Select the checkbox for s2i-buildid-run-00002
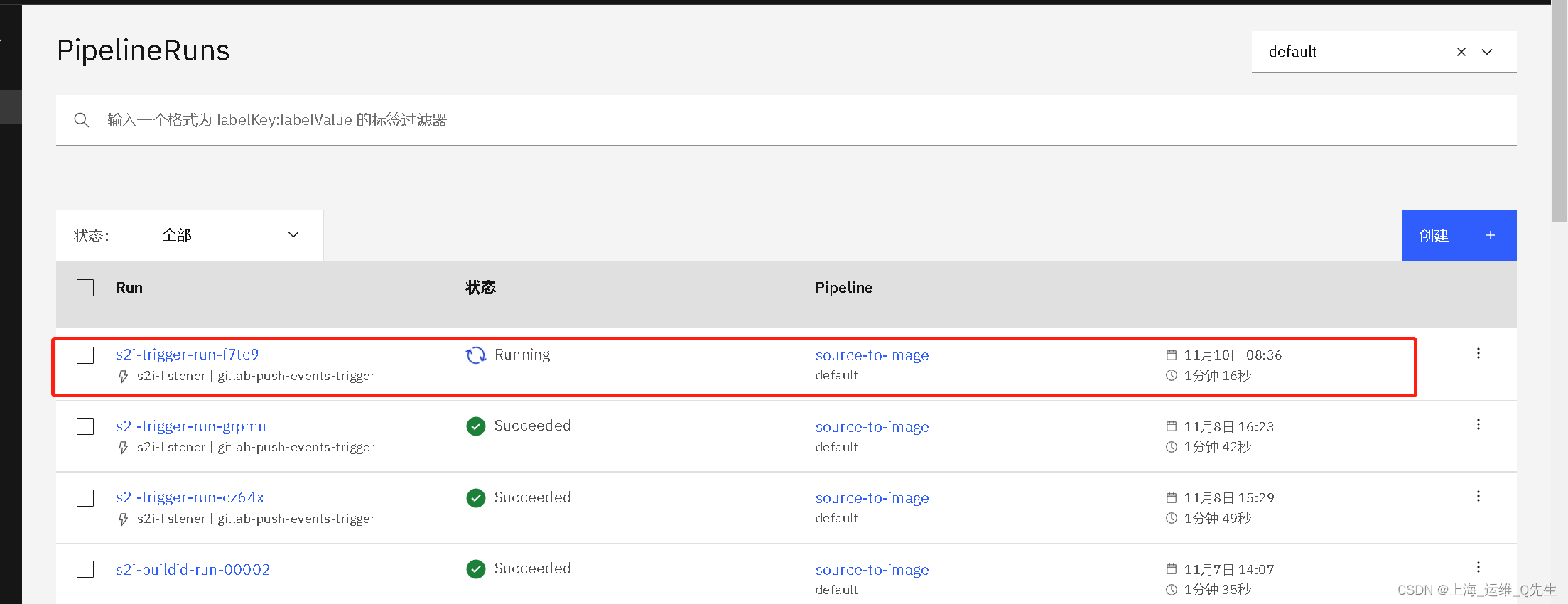Image resolution: width=1568 pixels, height=604 pixels. (x=85, y=569)
